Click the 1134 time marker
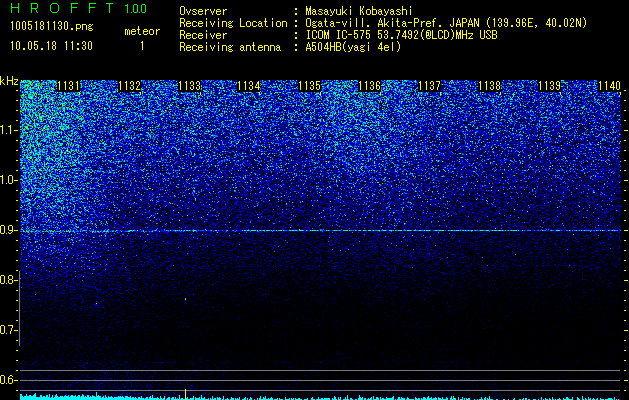629x400 pixels. pos(249,86)
